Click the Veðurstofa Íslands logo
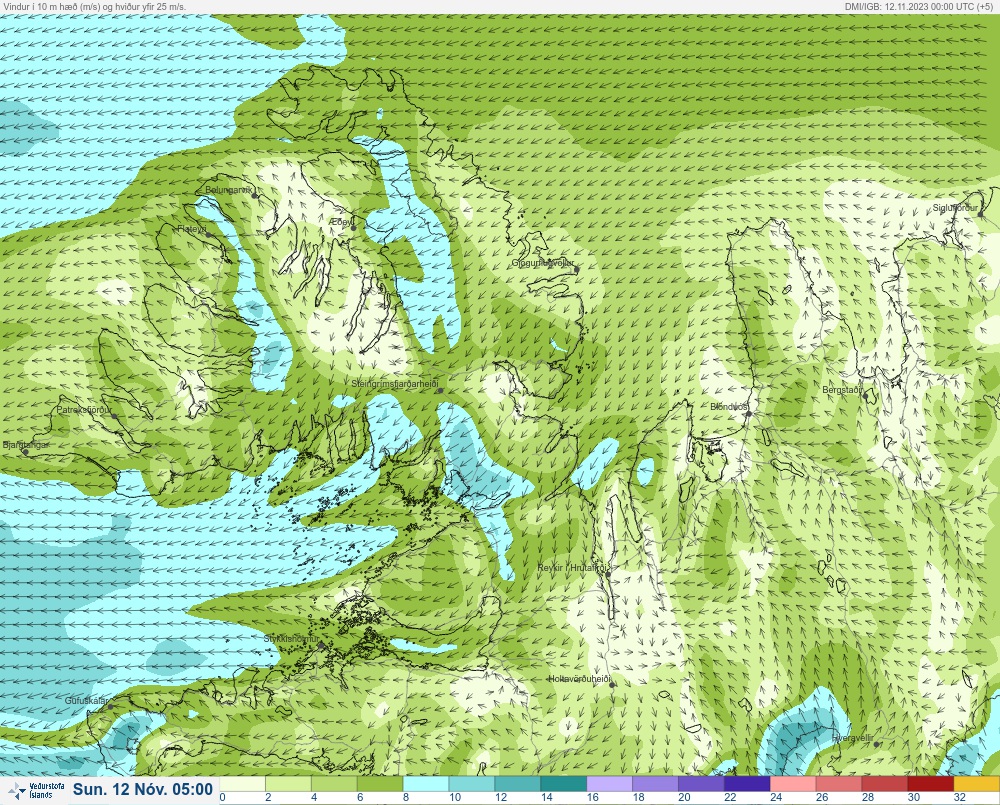The image size is (1000, 805). pos(35,791)
